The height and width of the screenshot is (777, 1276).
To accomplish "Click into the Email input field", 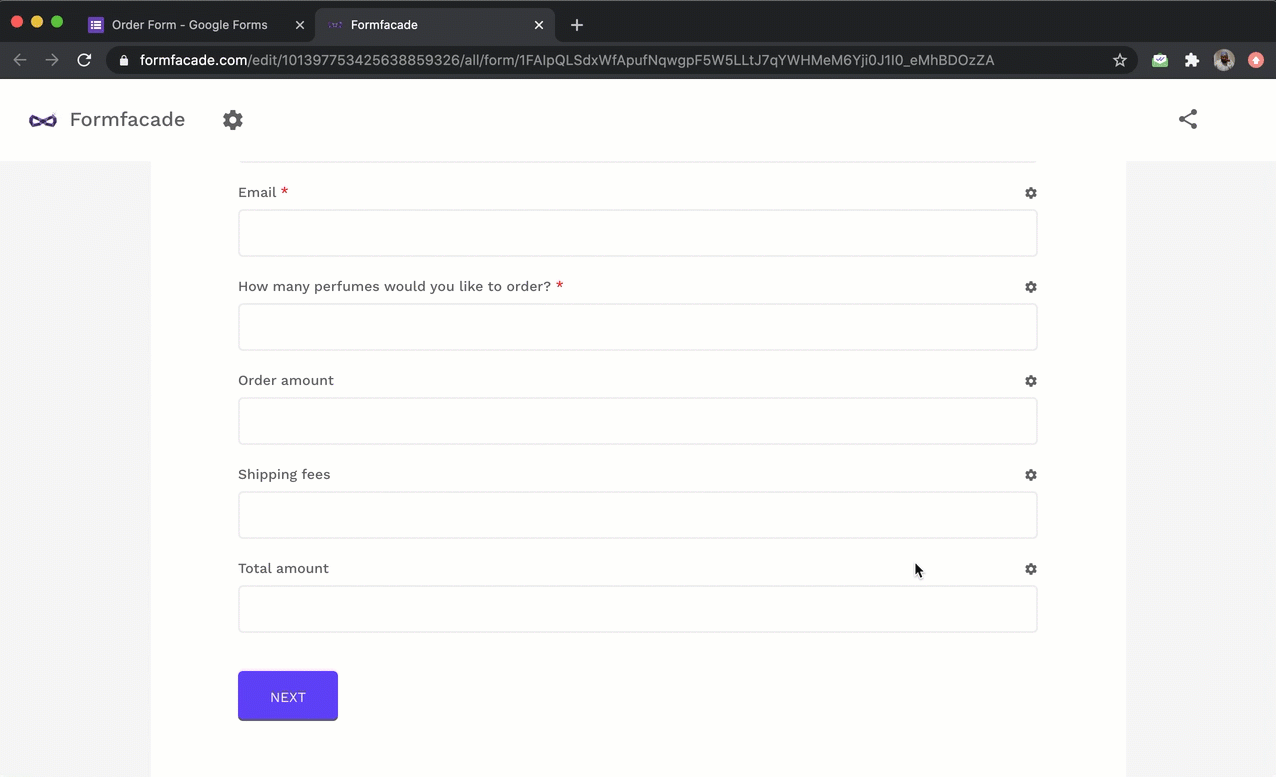I will (x=637, y=233).
